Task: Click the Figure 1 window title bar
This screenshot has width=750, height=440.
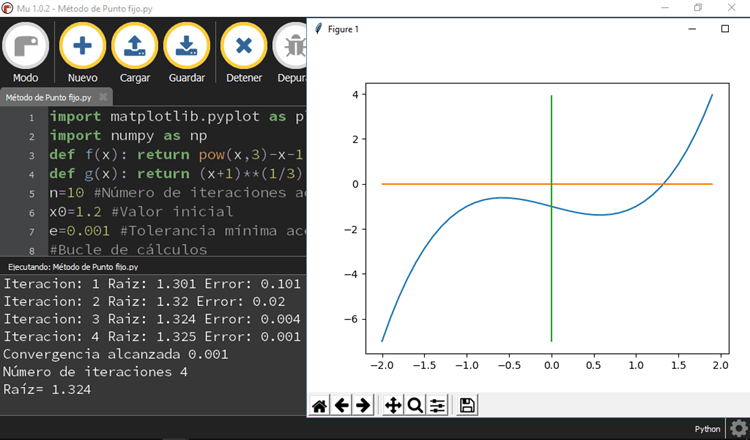Action: (x=500, y=29)
